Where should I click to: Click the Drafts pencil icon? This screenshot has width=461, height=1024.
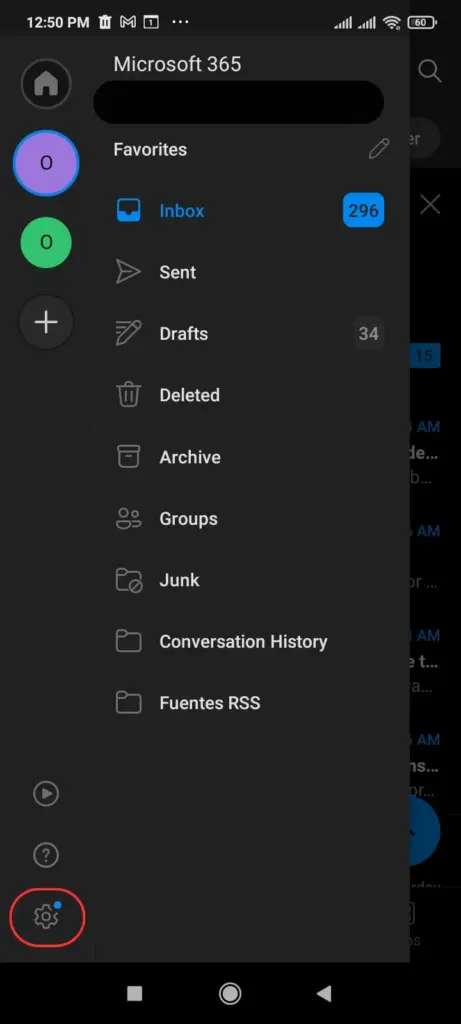click(128, 333)
